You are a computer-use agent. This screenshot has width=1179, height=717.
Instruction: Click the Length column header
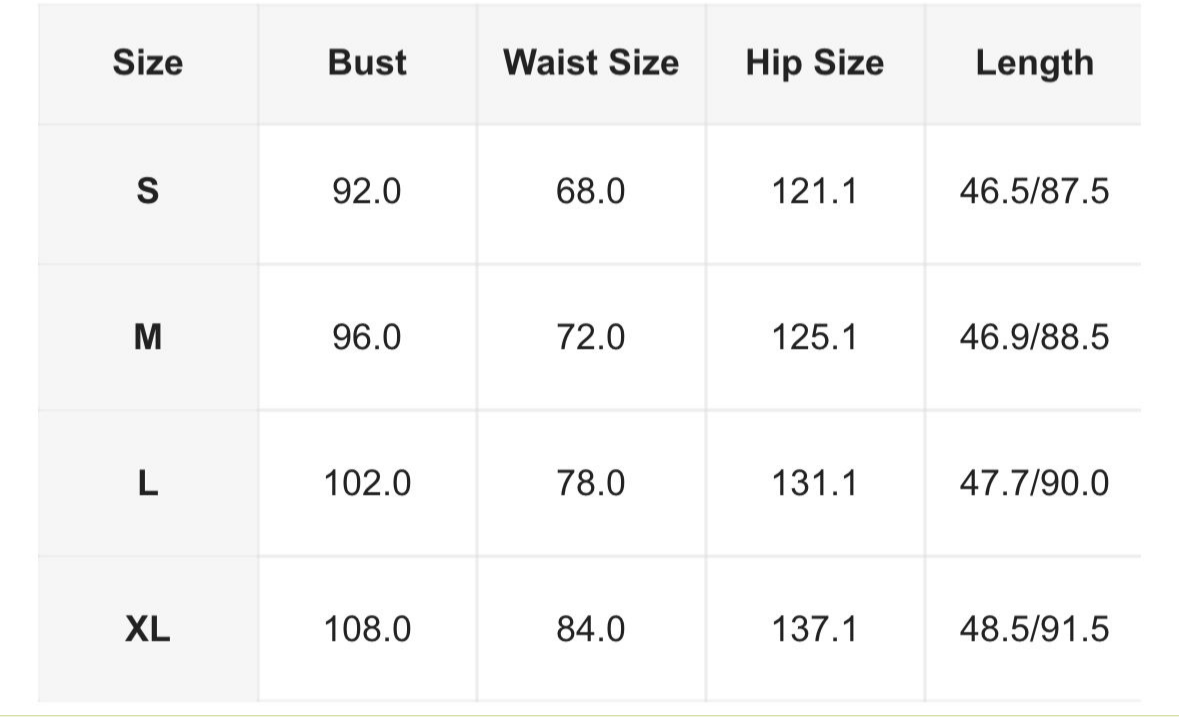pyautogui.click(x=1035, y=62)
